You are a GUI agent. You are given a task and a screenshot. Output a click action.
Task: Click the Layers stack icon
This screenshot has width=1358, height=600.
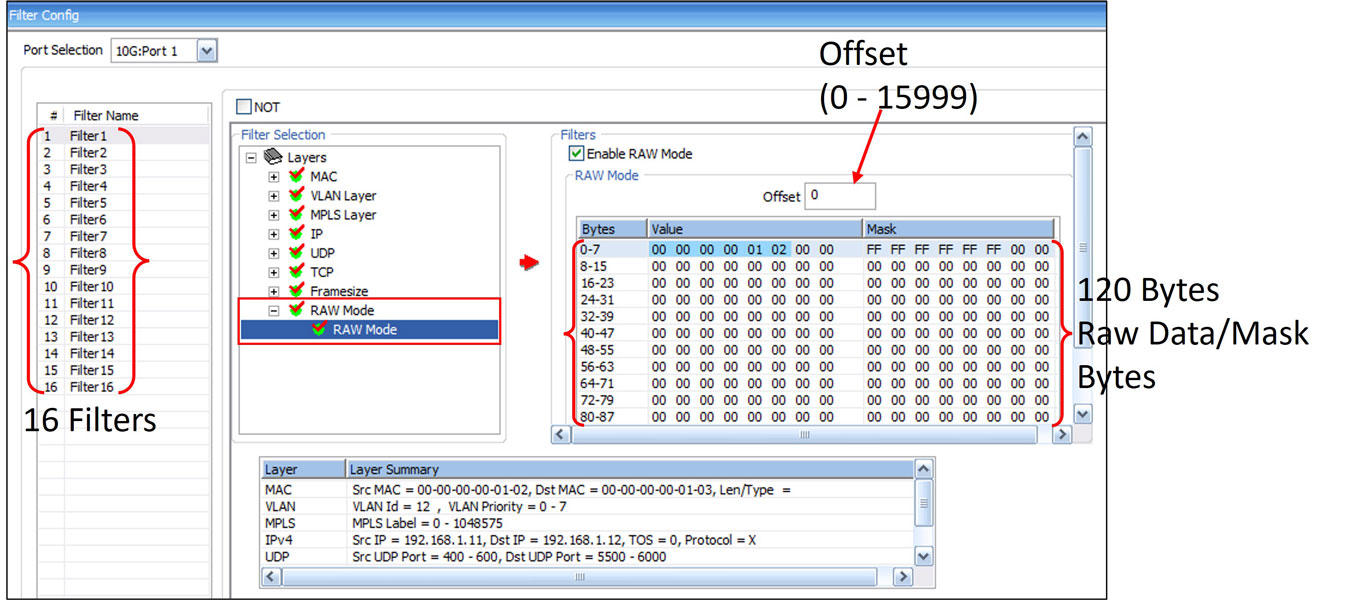coord(273,157)
